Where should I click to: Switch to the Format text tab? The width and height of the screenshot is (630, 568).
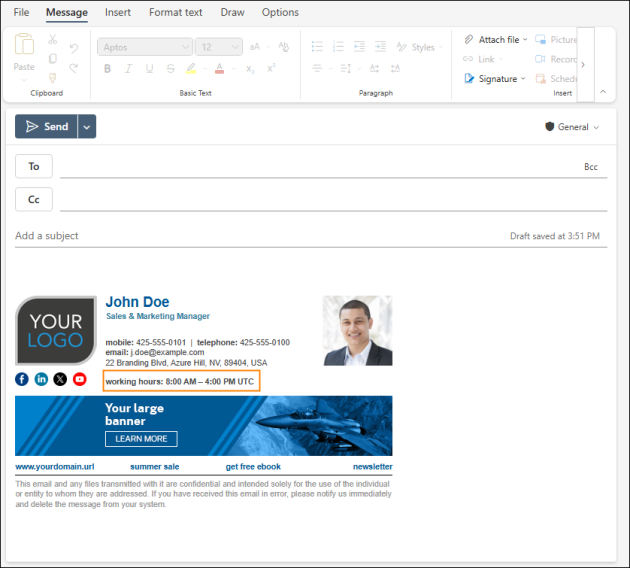pos(176,12)
